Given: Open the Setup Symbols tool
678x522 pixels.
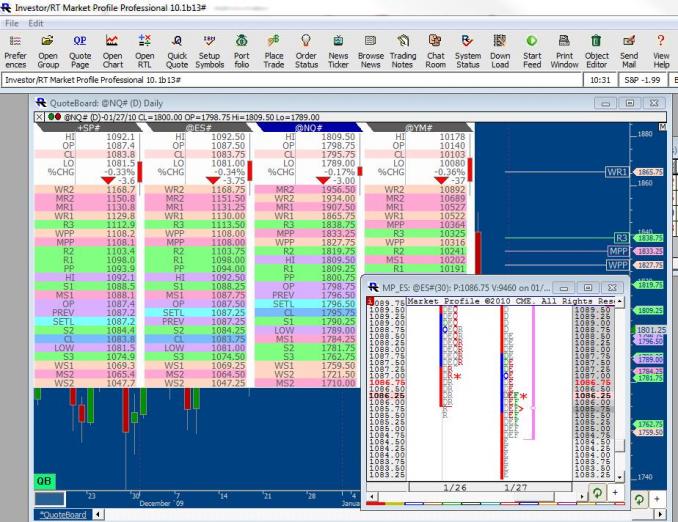Looking at the screenshot, I should pos(209,51).
